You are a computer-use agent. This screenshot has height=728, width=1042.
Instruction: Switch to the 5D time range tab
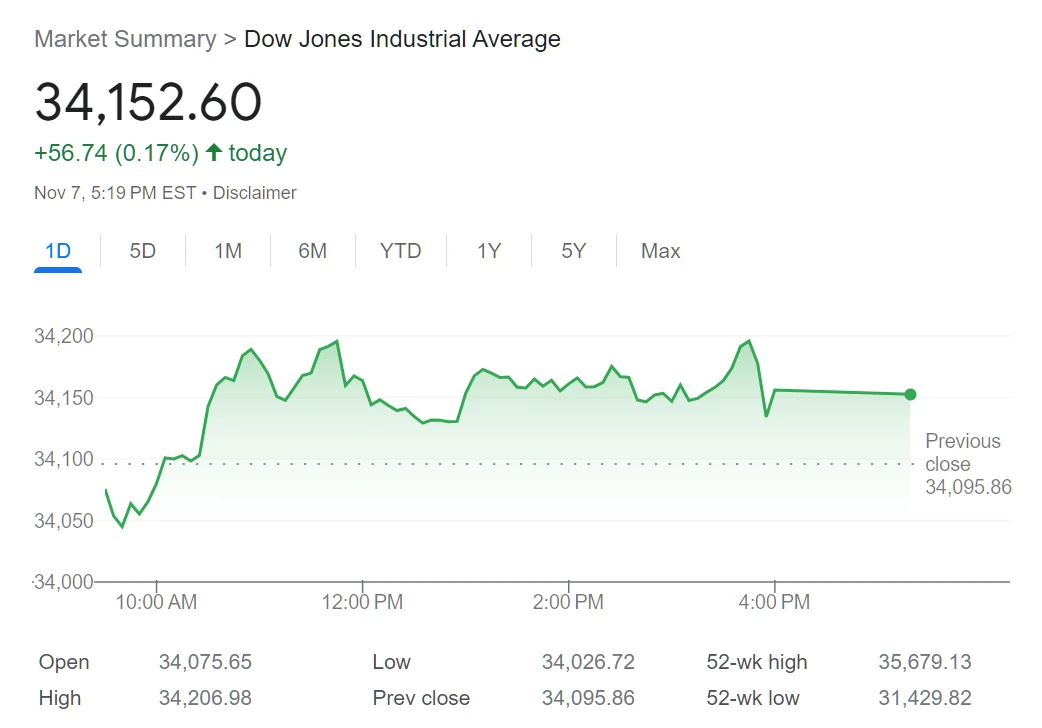coord(142,251)
